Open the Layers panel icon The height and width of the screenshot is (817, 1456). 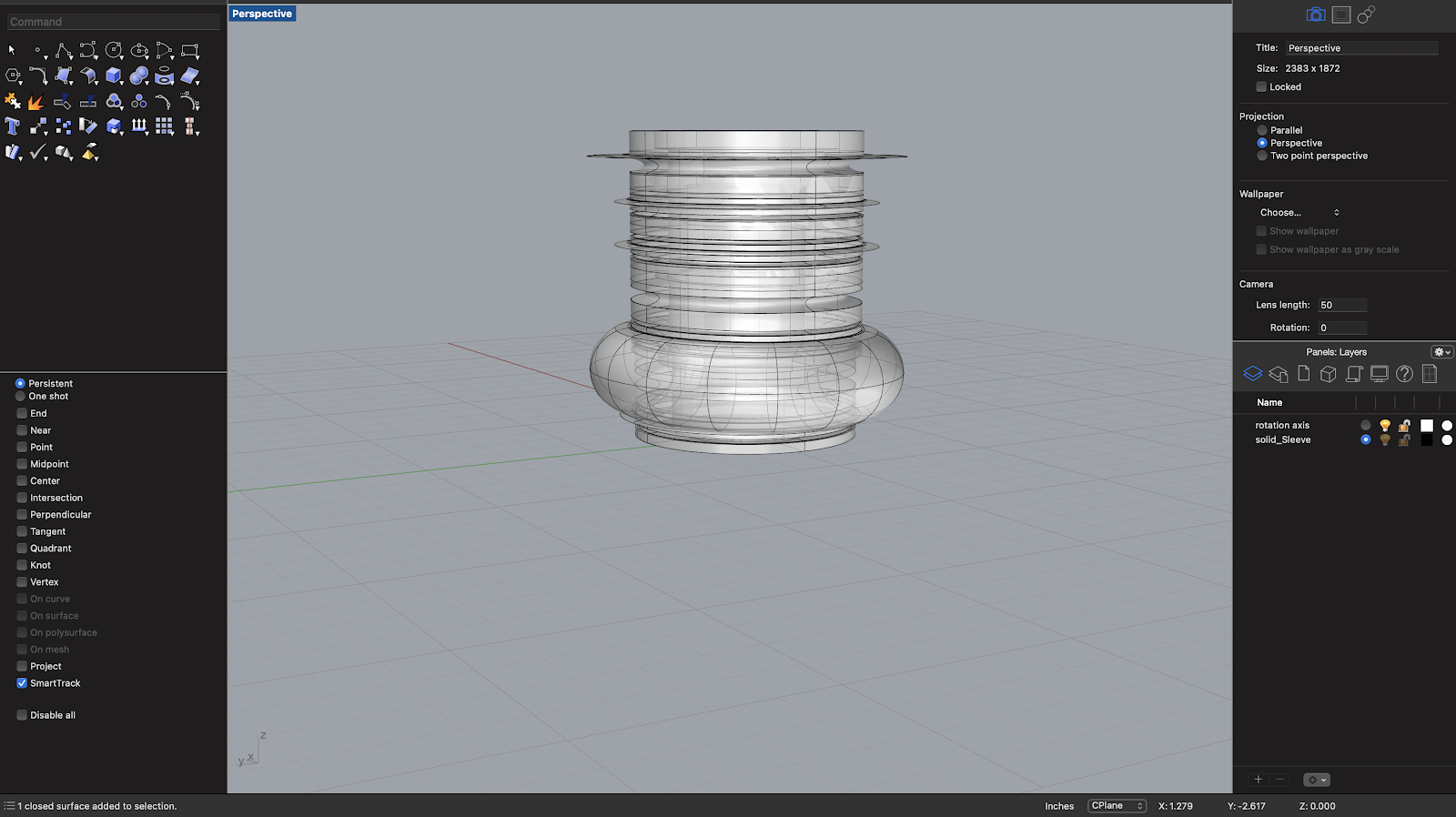tap(1252, 374)
